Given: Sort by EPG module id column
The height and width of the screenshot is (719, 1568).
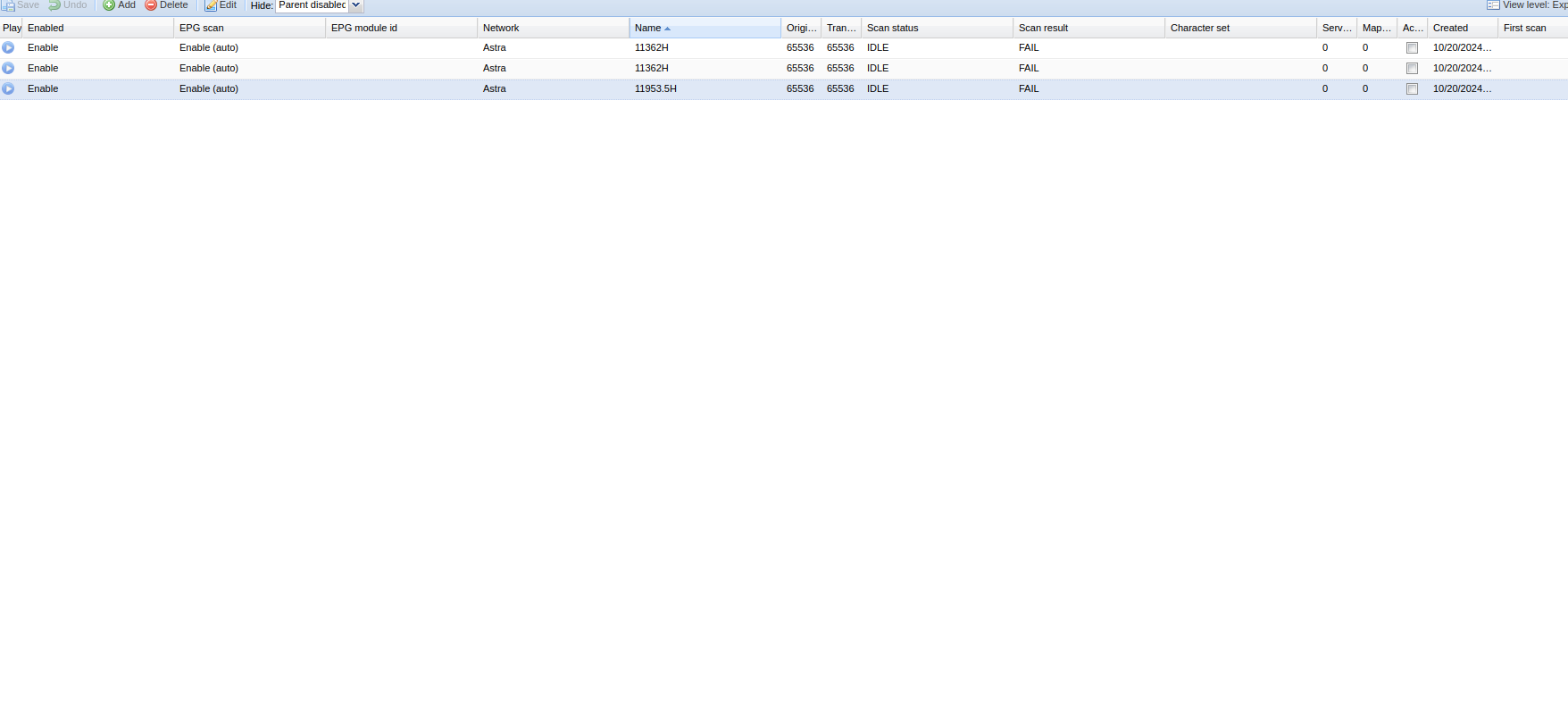Looking at the screenshot, I should tap(402, 28).
